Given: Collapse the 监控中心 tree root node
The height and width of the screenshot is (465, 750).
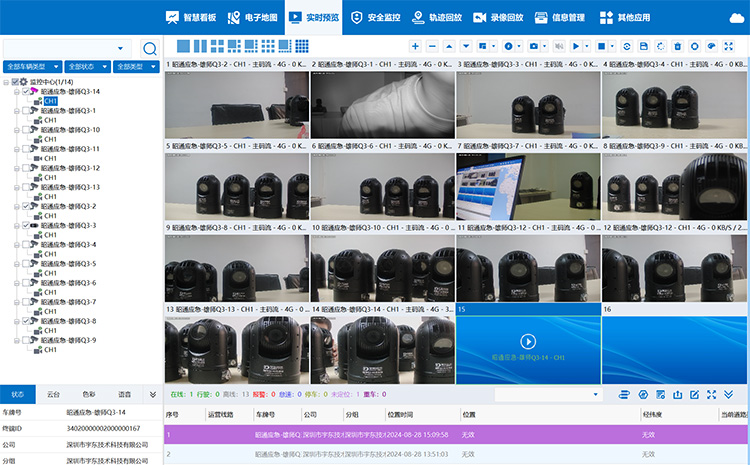Looking at the screenshot, I should click(x=5, y=82).
